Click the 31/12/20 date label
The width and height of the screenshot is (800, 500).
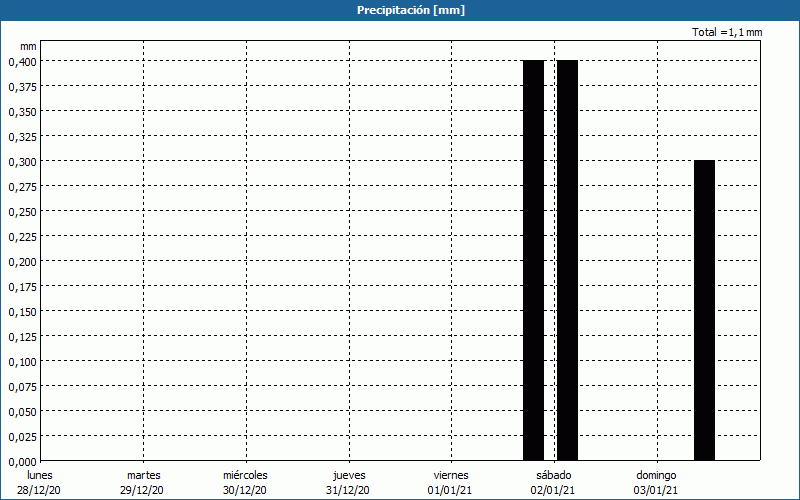348,490
